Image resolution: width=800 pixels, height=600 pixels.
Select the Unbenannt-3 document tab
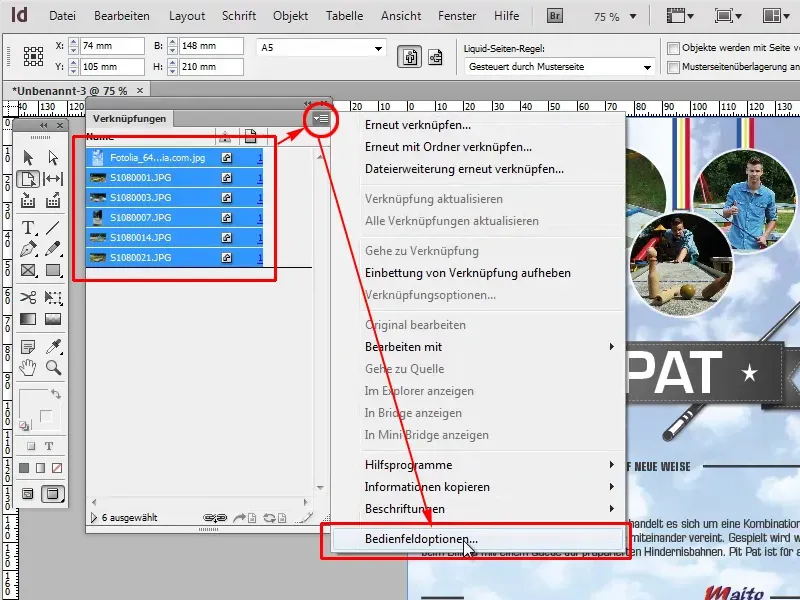coord(60,88)
